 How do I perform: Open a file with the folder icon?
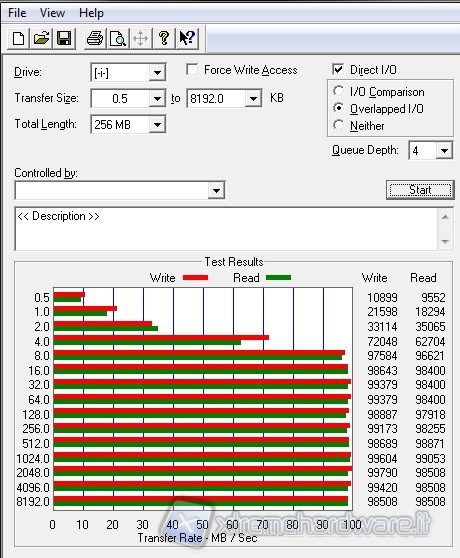pyautogui.click(x=41, y=38)
